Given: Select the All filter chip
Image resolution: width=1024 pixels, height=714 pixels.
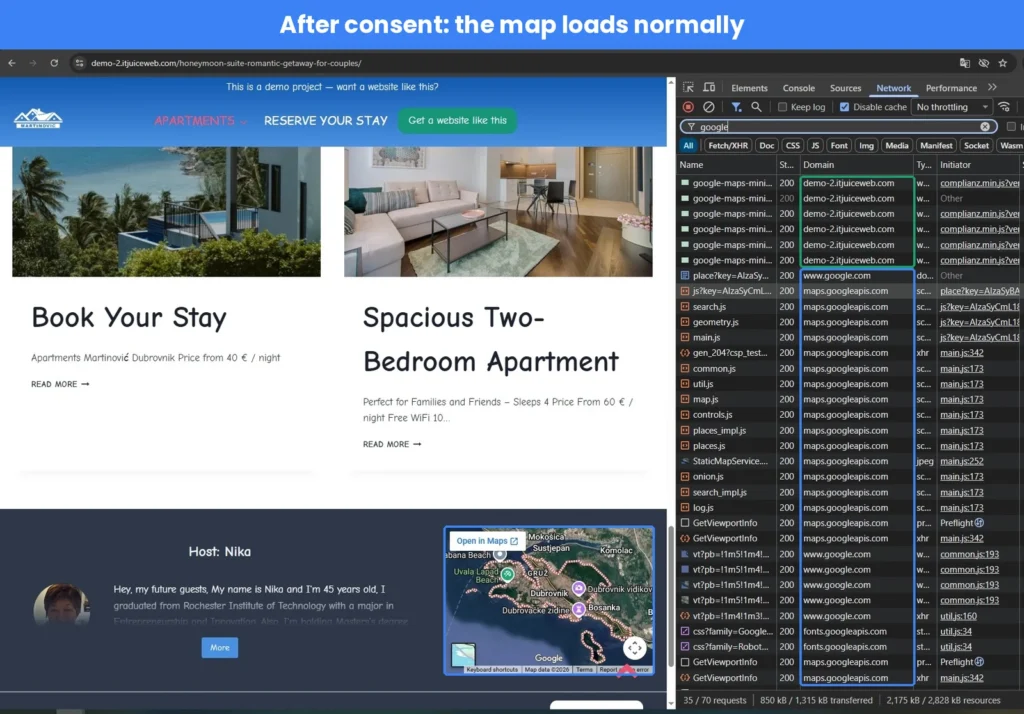Looking at the screenshot, I should point(688,146).
